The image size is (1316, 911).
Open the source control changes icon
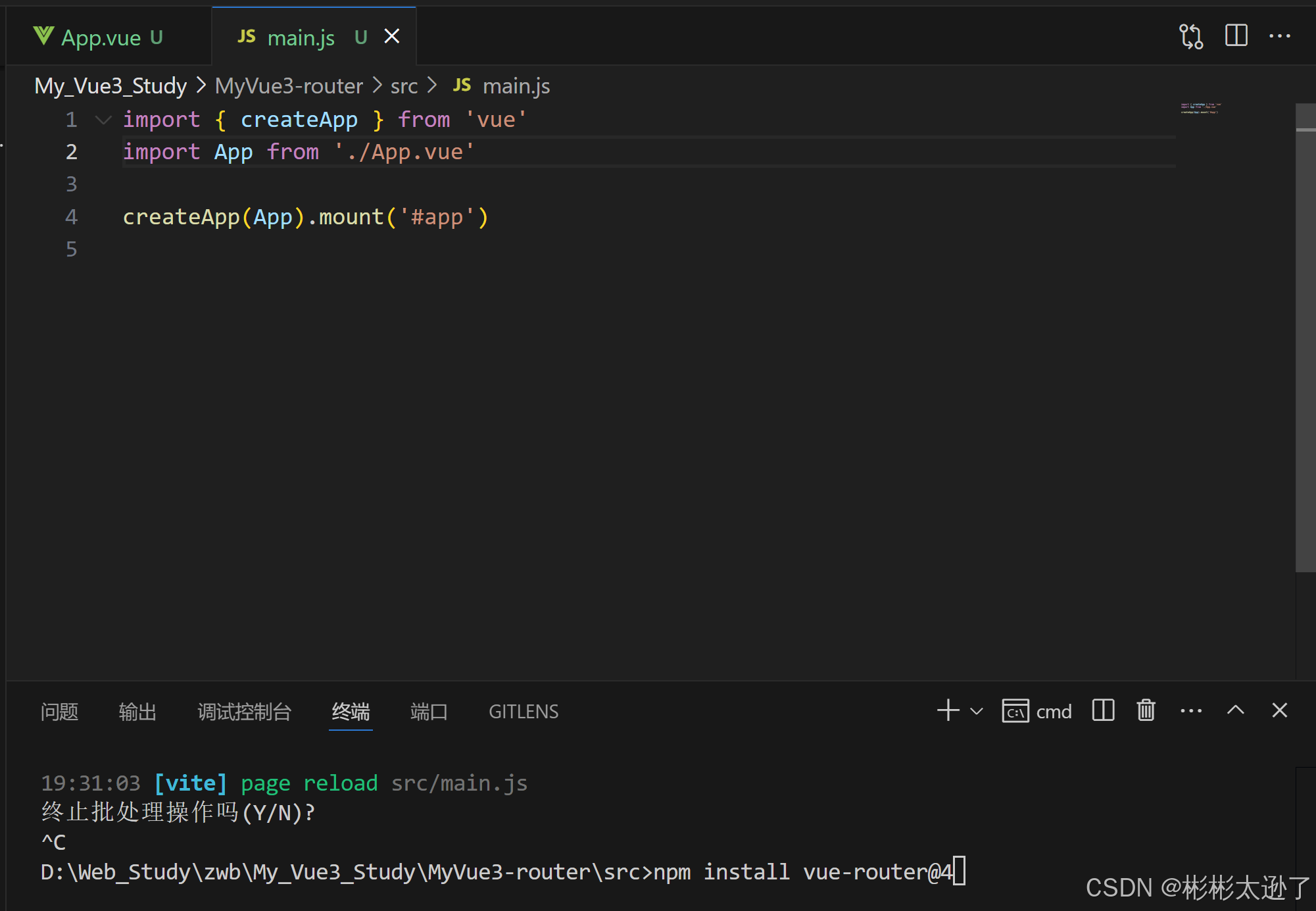click(x=1190, y=36)
